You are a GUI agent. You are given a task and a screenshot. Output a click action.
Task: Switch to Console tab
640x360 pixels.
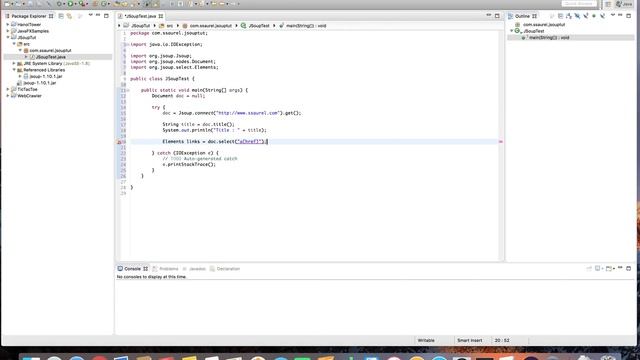tap(132, 269)
